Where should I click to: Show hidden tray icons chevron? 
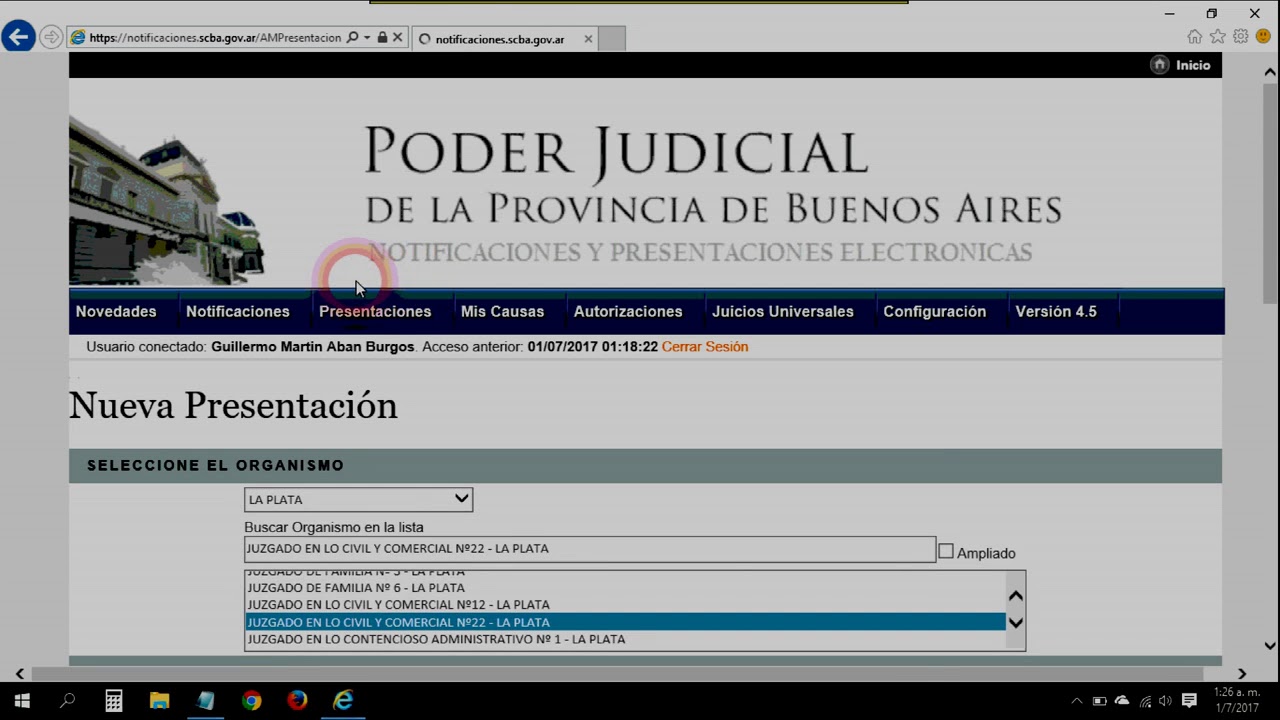point(1077,701)
